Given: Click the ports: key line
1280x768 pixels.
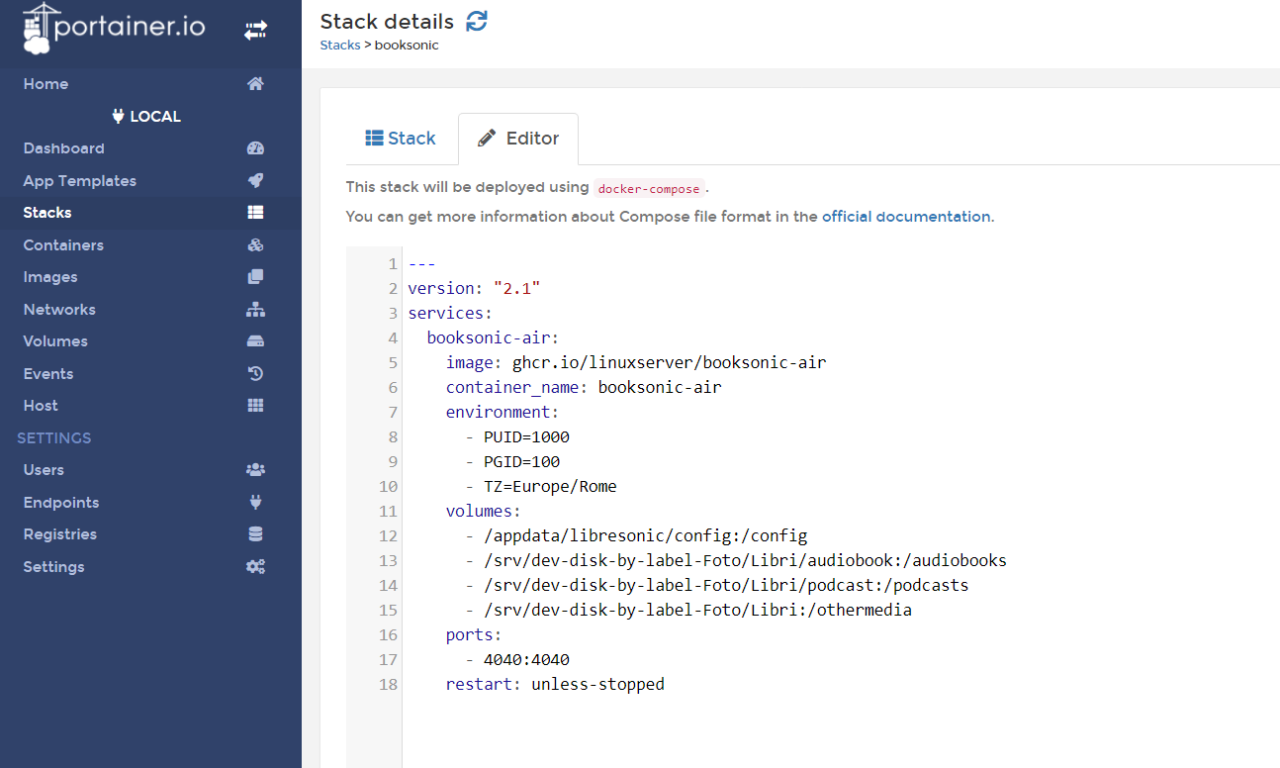Looking at the screenshot, I should pos(474,634).
